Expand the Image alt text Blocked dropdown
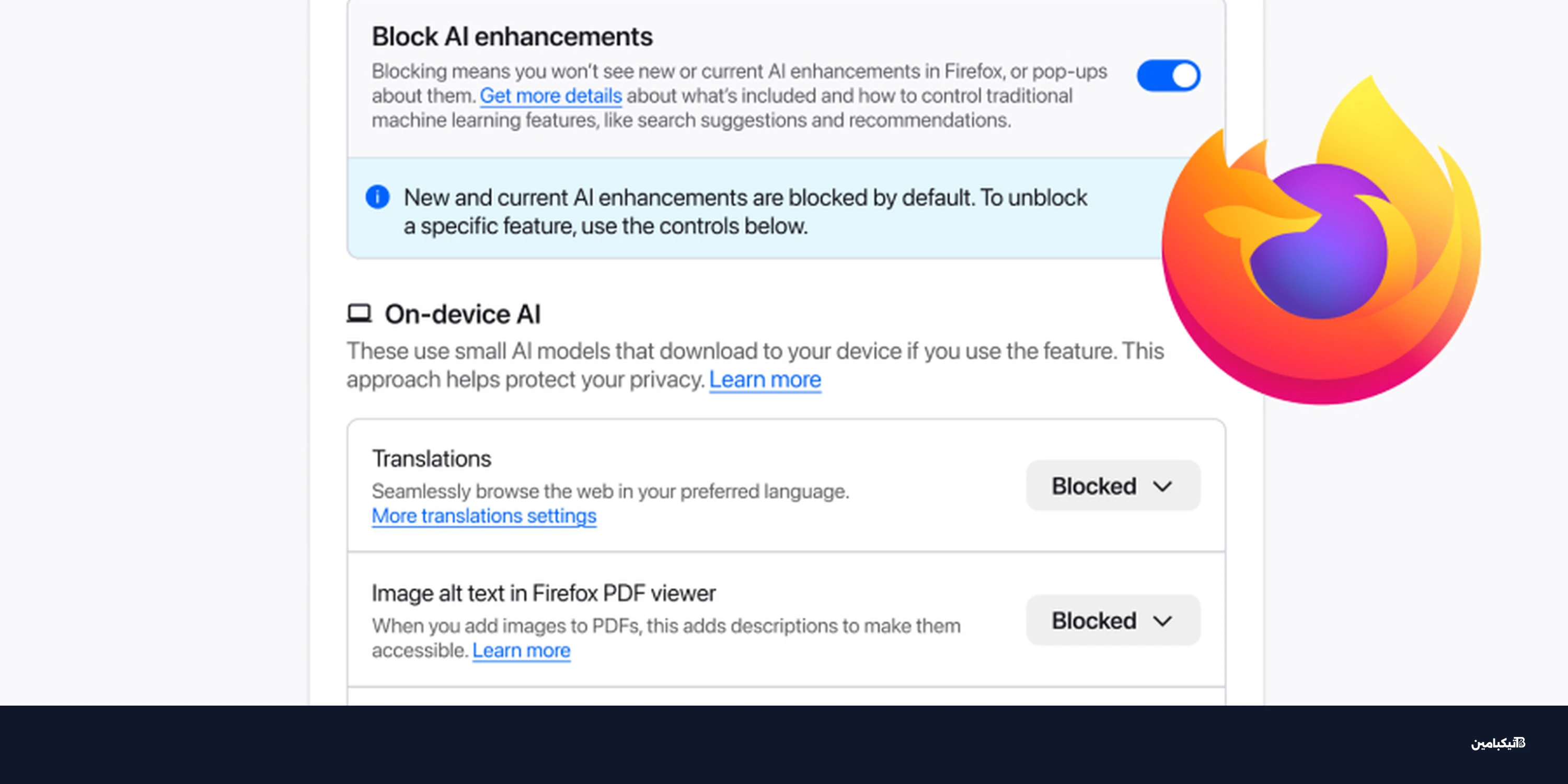The height and width of the screenshot is (784, 1568). [1113, 620]
